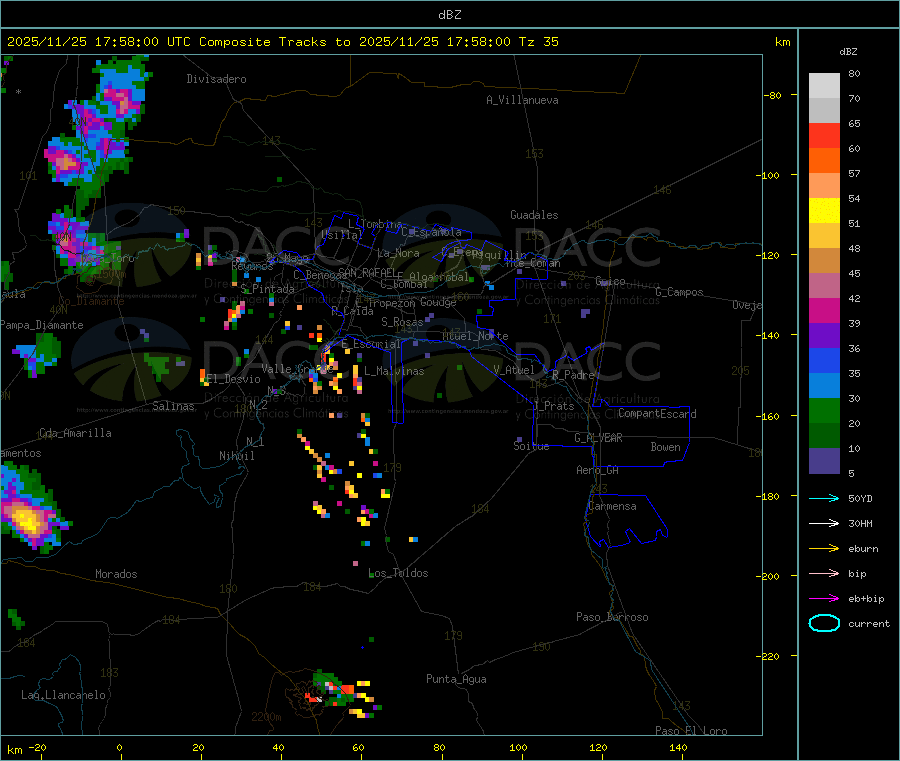The width and height of the screenshot is (900, 761).
Task: Click the 'A_Villanueva' map label
Action: click(x=522, y=100)
